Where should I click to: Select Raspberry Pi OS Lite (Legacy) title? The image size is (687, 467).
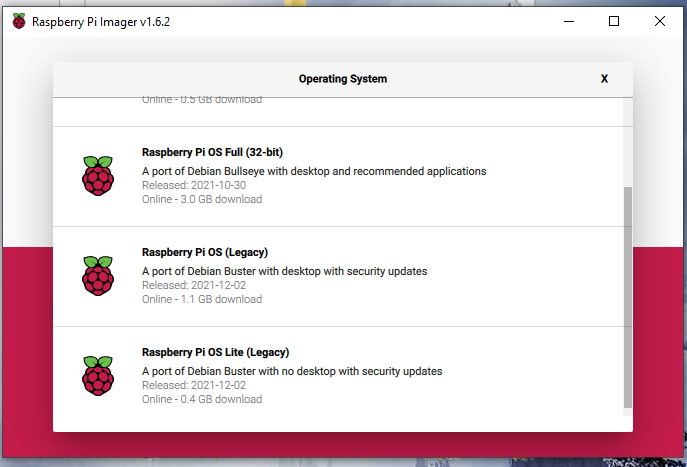point(216,352)
